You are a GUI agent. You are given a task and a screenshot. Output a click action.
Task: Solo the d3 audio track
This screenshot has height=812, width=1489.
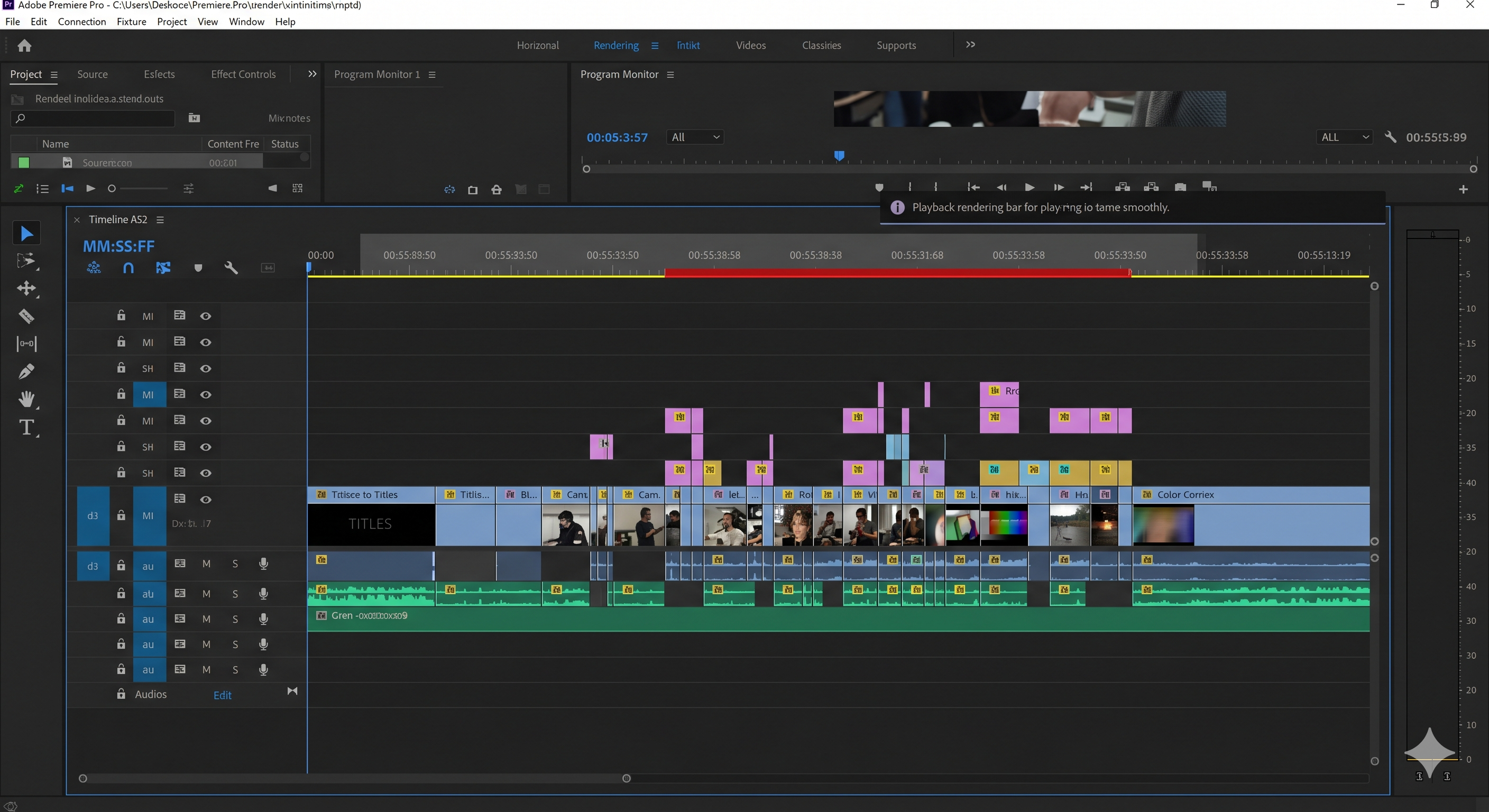click(235, 564)
